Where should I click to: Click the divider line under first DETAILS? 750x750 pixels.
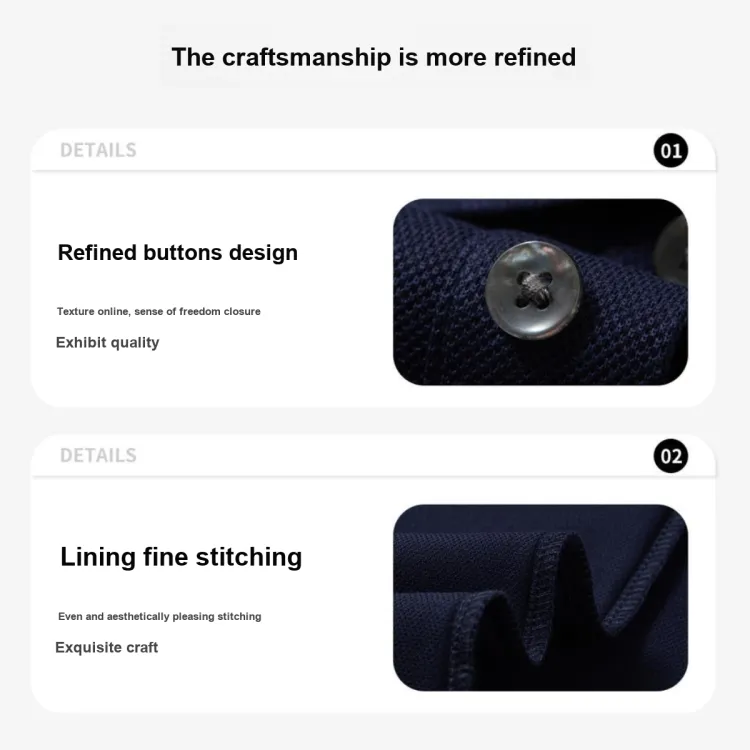point(374,170)
